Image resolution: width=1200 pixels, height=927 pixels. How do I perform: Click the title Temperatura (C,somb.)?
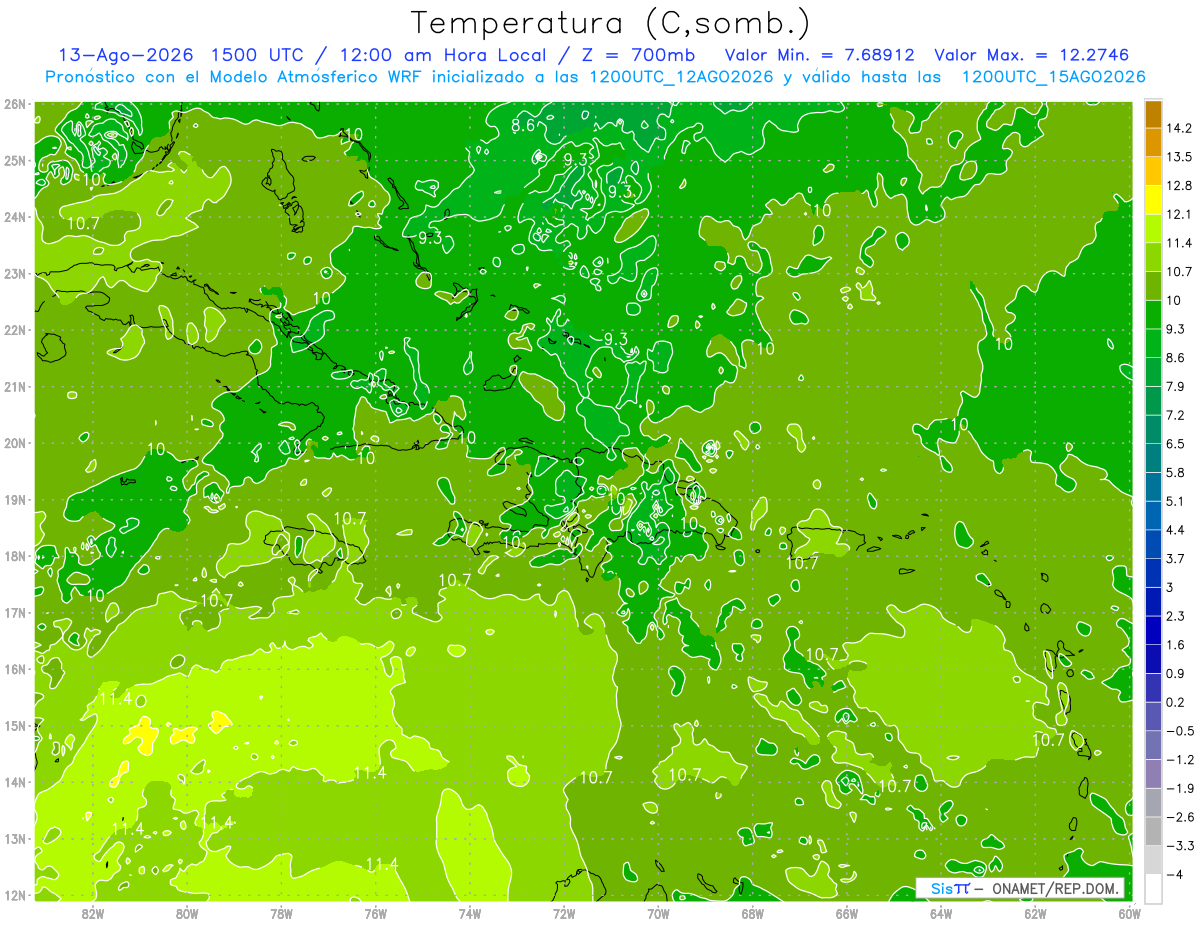(x=611, y=22)
